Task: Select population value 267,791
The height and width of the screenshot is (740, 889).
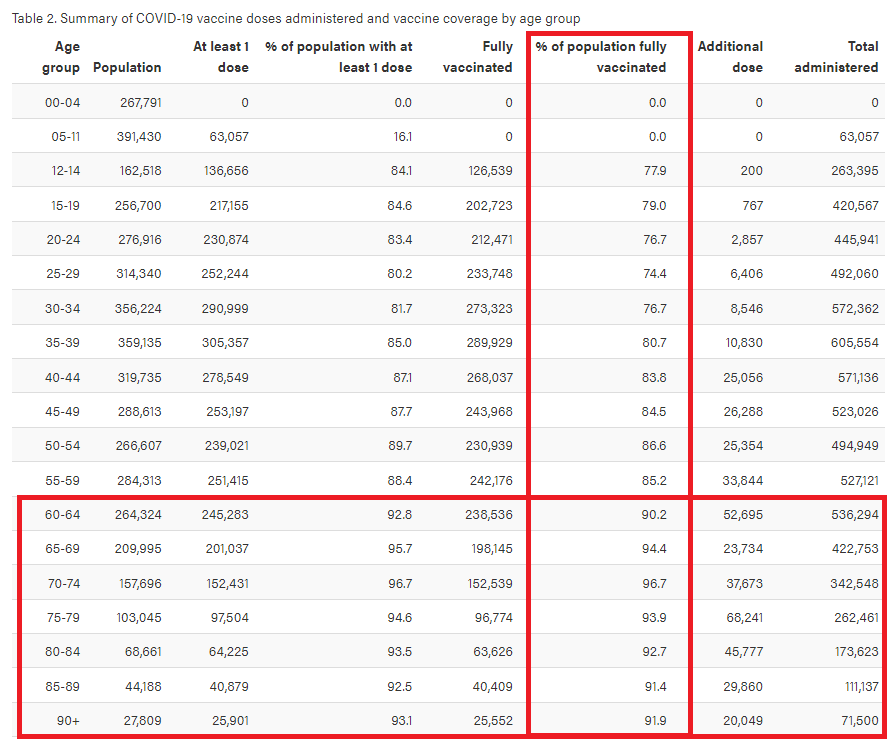Action: tap(141, 103)
